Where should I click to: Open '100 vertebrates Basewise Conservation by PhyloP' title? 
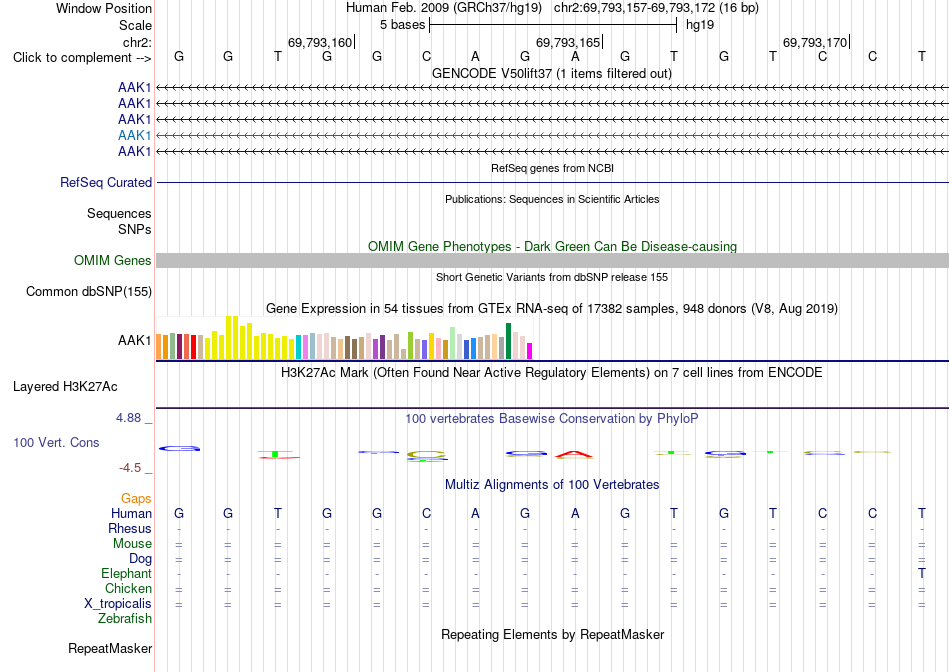click(x=551, y=418)
